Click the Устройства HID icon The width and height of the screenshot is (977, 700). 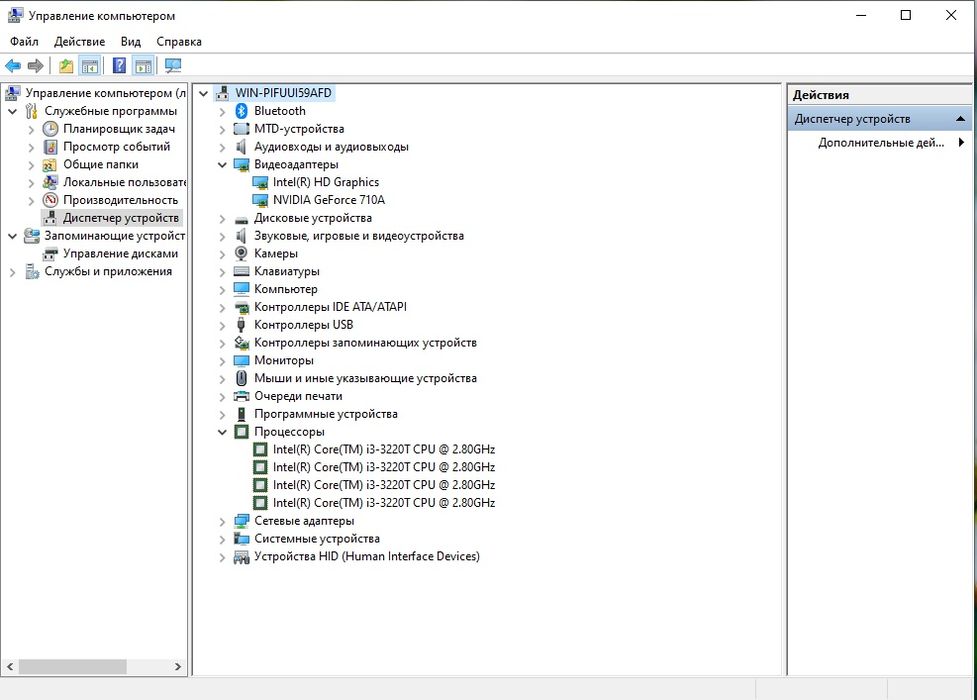tap(241, 557)
